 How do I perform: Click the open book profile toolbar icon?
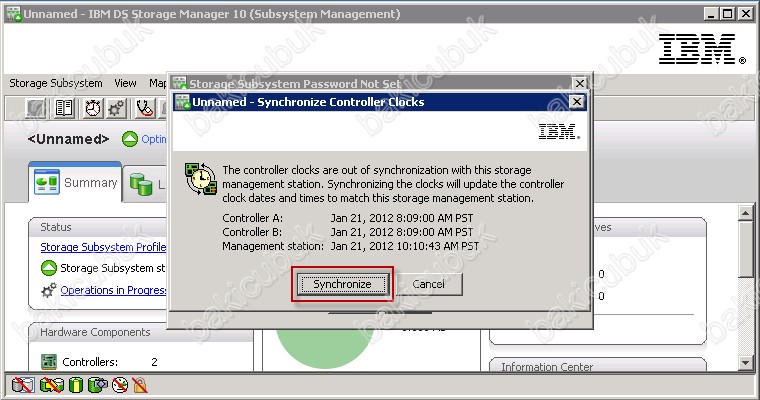pos(63,108)
